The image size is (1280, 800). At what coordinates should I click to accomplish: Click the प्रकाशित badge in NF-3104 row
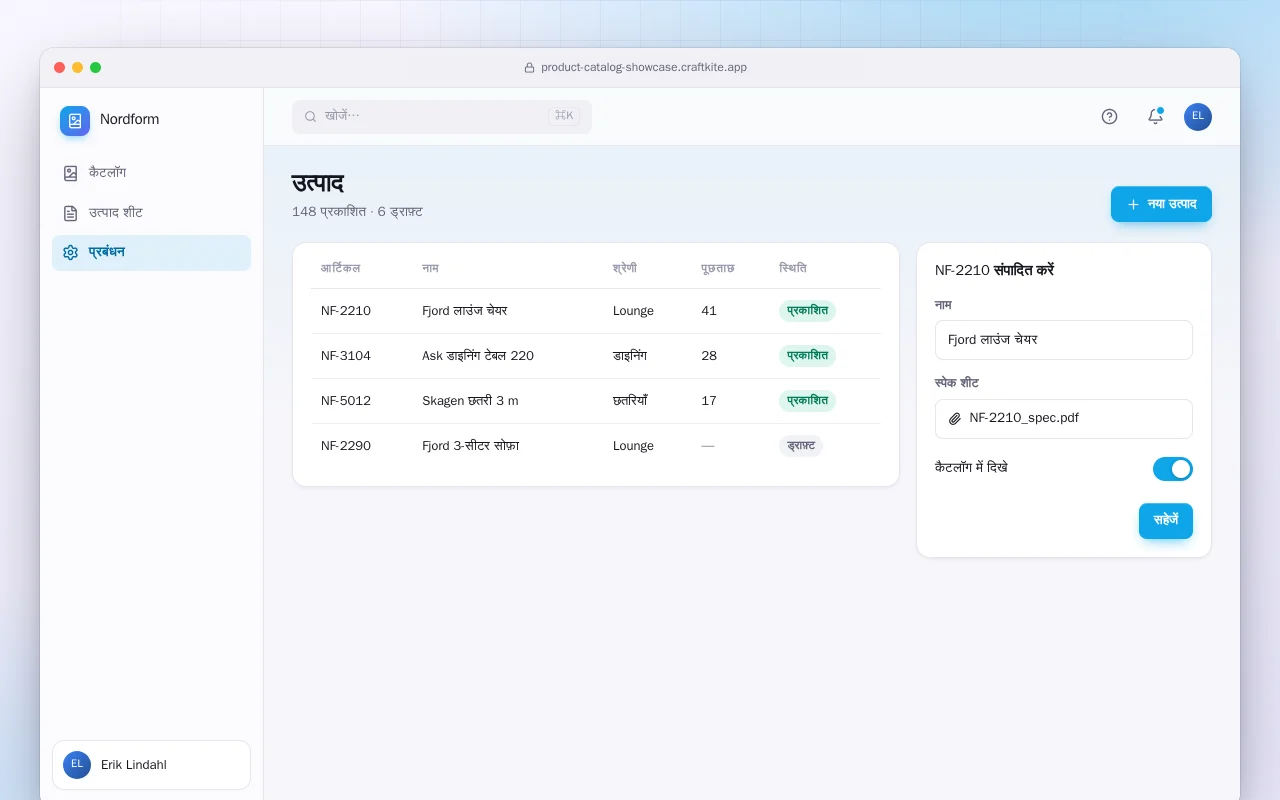point(807,356)
